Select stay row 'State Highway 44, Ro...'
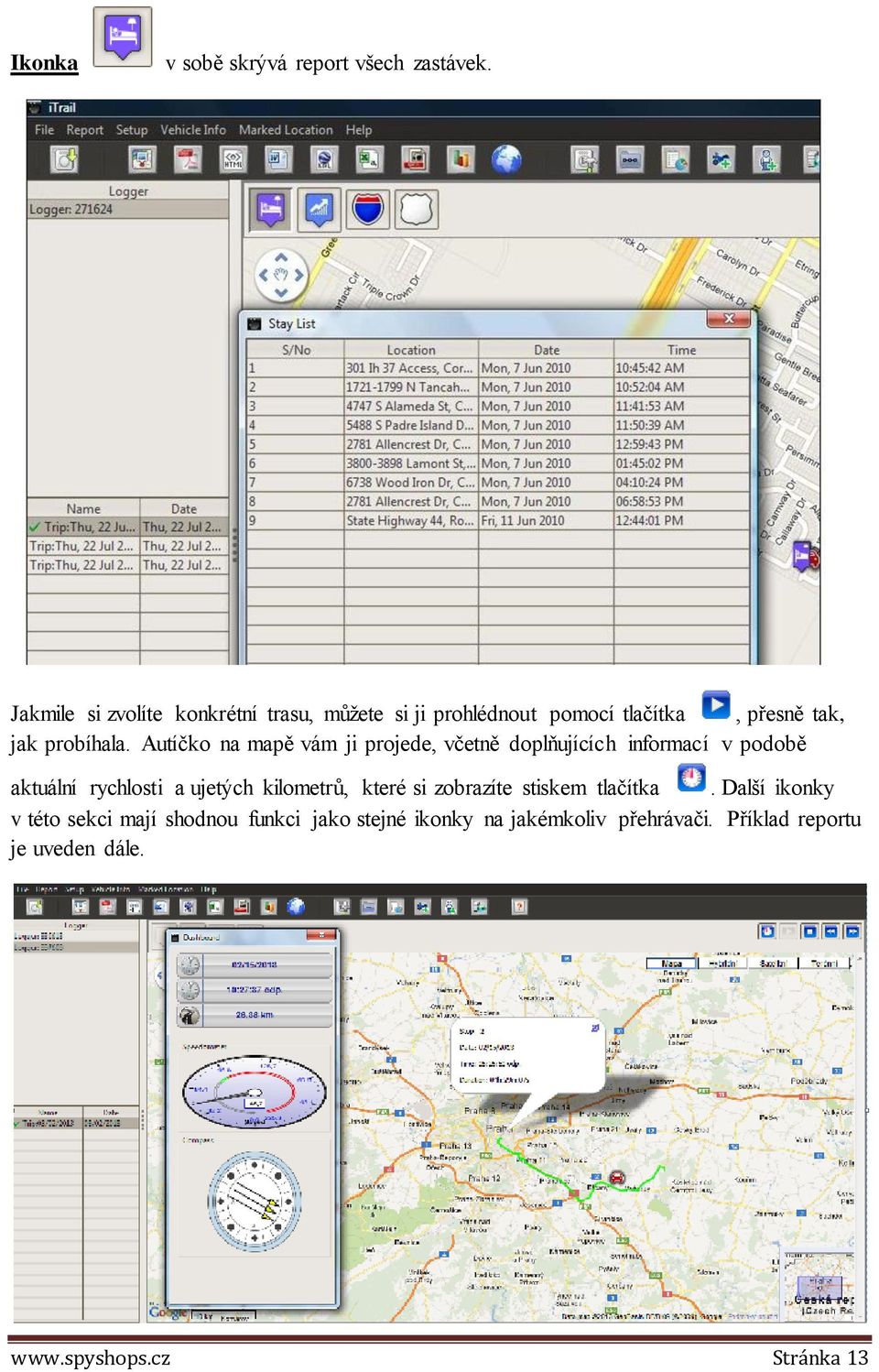Image resolution: width=879 pixels, height=1372 pixels. pyautogui.click(x=498, y=521)
